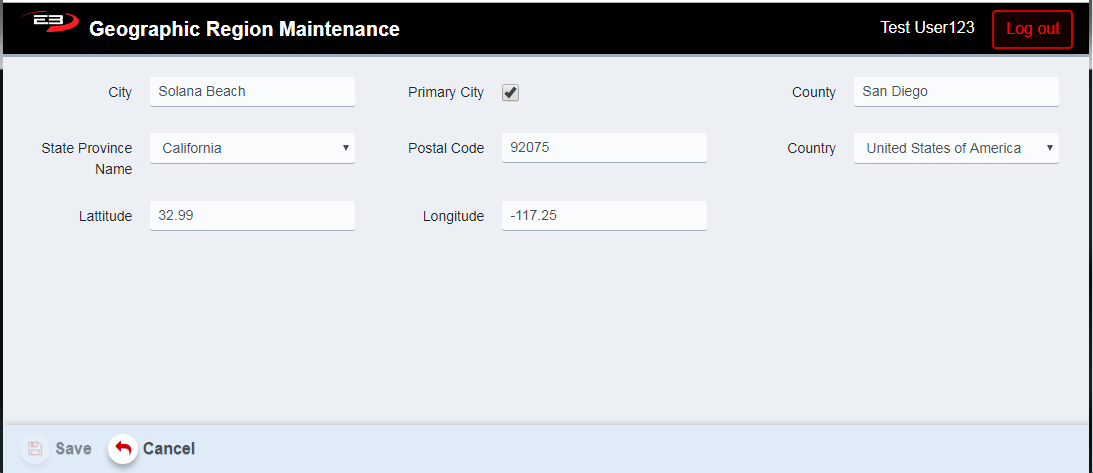Click the City label text
The width and height of the screenshot is (1093, 473).
pyautogui.click(x=120, y=92)
